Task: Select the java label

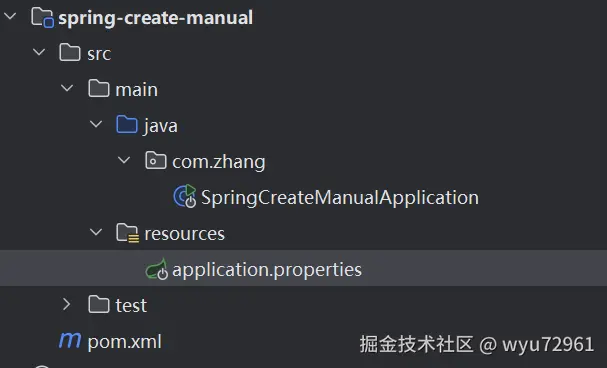Action: point(161,126)
